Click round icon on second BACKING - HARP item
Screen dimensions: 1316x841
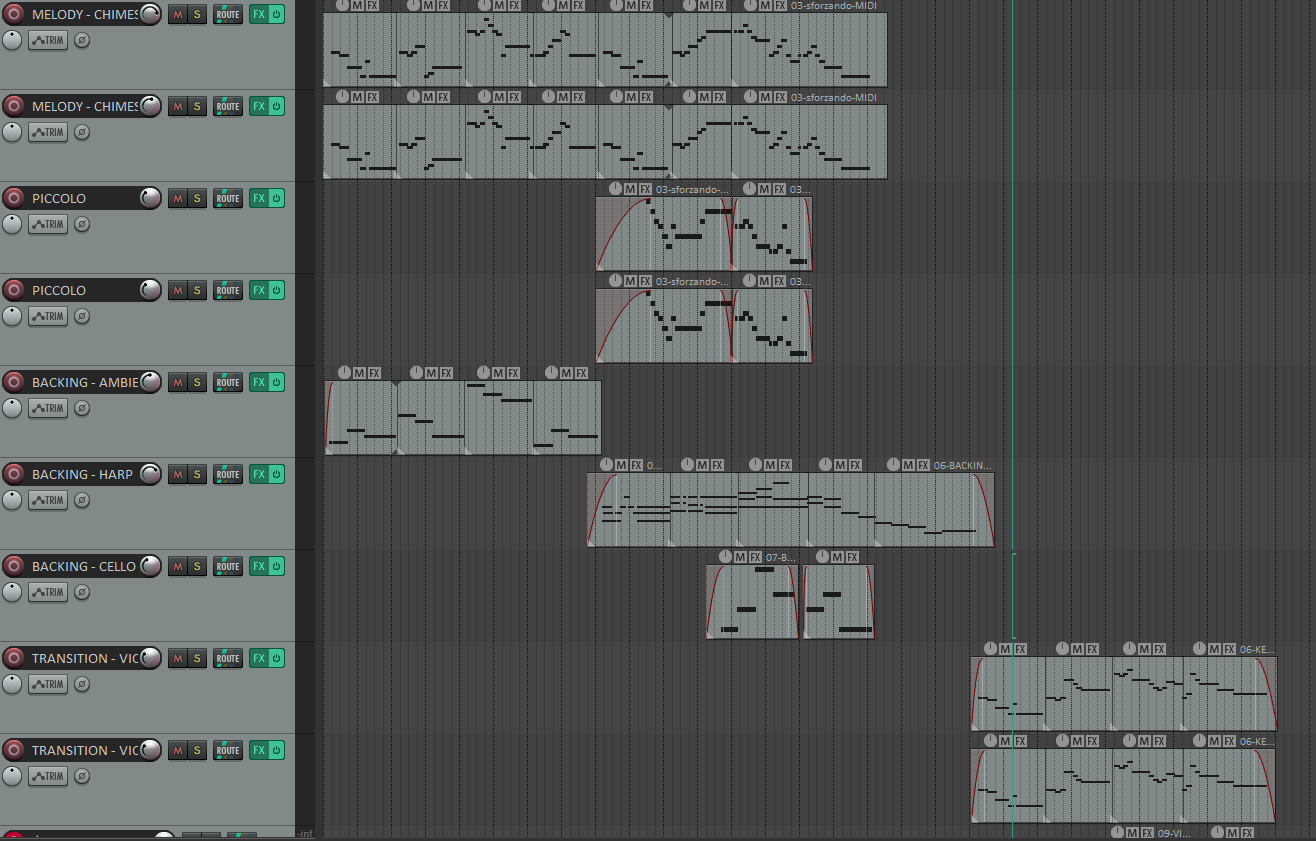click(687, 464)
